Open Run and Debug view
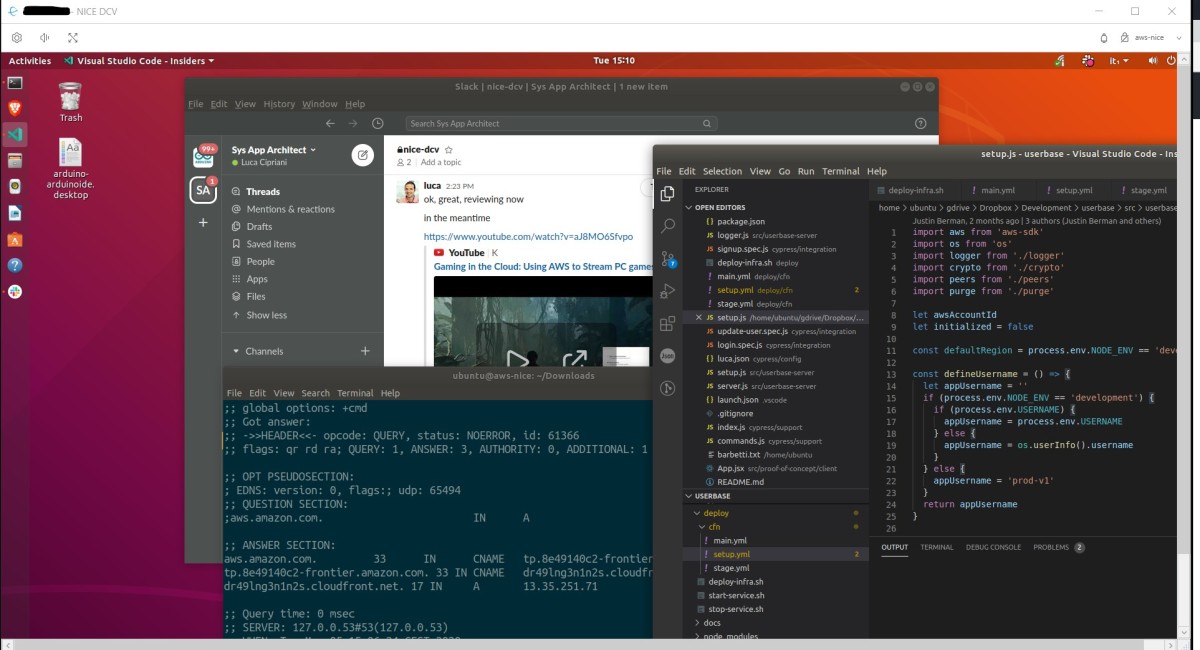 667,291
